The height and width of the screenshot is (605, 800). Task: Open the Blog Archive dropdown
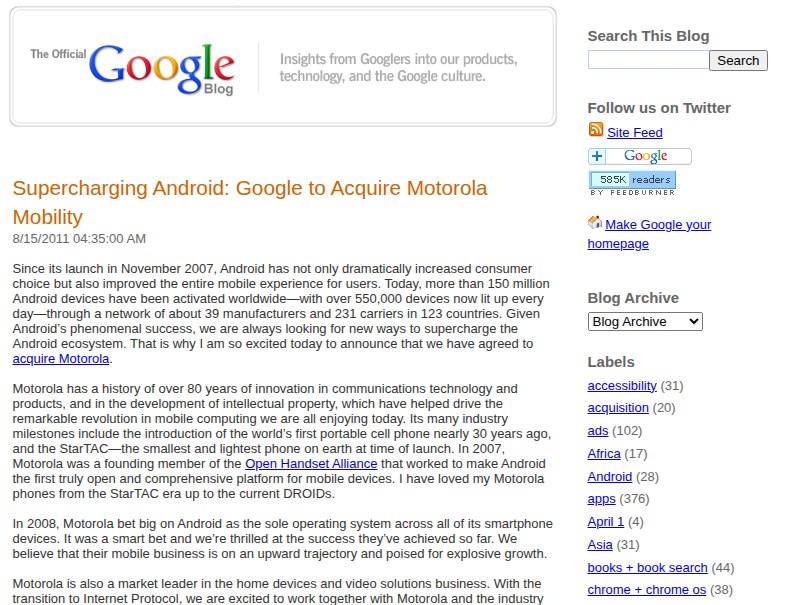pyautogui.click(x=645, y=322)
